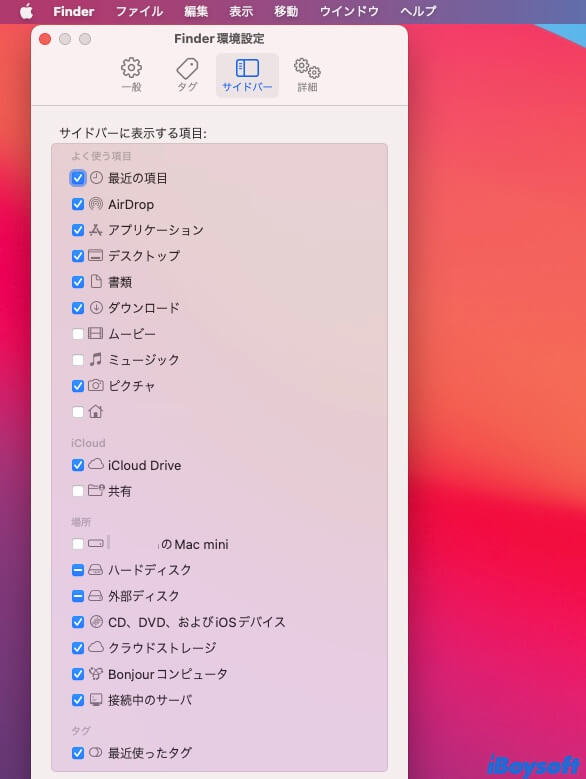Screen dimensions: 586x779
Task: Open the Finder menu in menu bar
Action: pos(73,11)
